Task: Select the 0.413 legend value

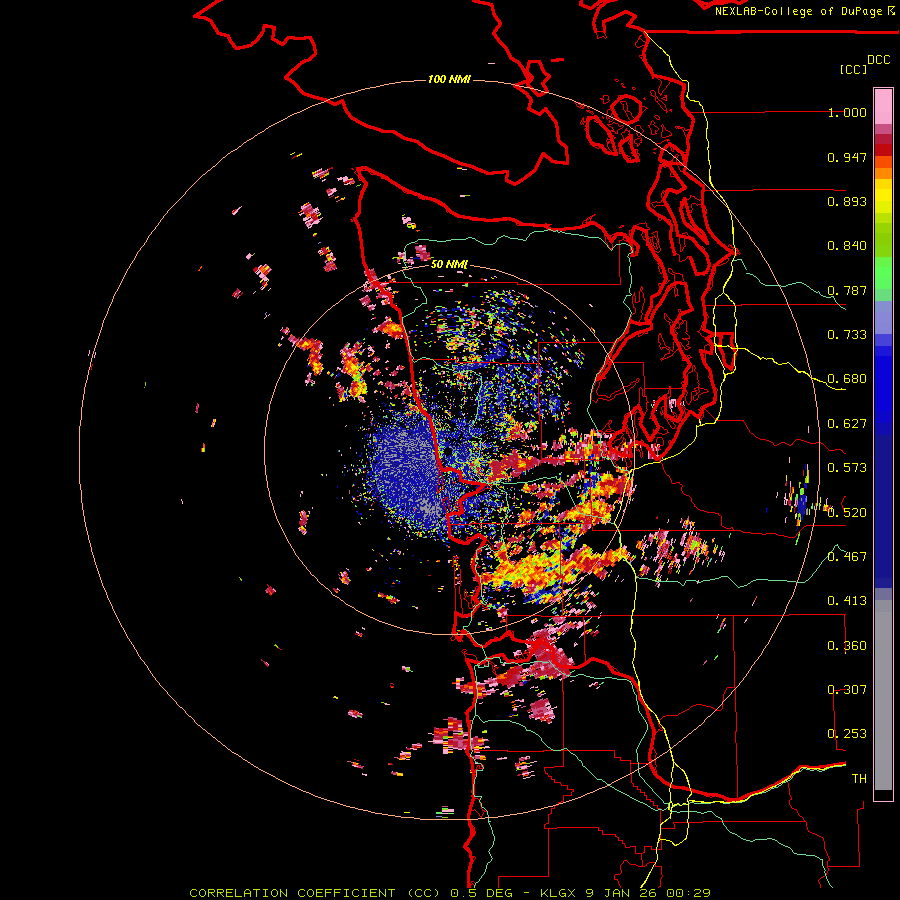Action: (847, 601)
